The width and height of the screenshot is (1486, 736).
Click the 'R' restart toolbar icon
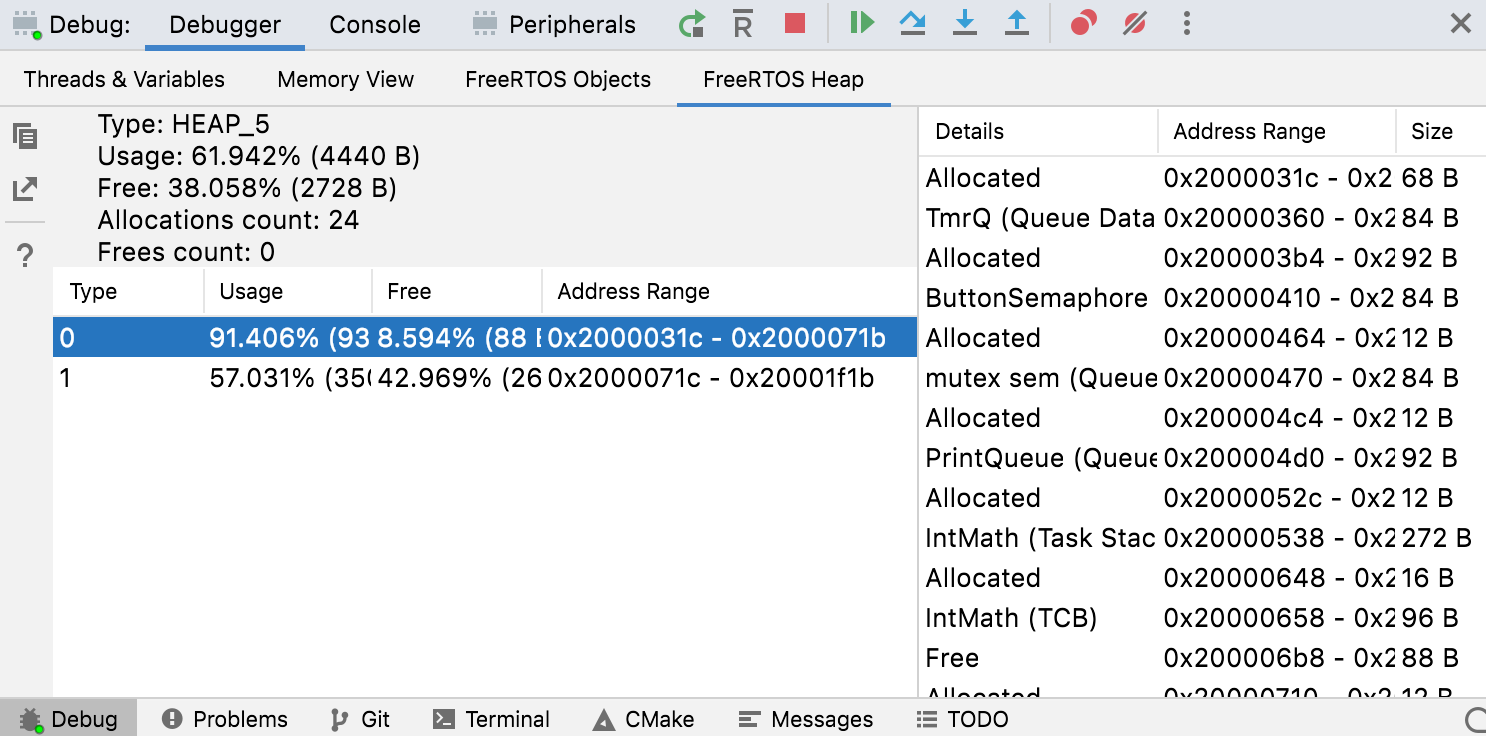[742, 23]
